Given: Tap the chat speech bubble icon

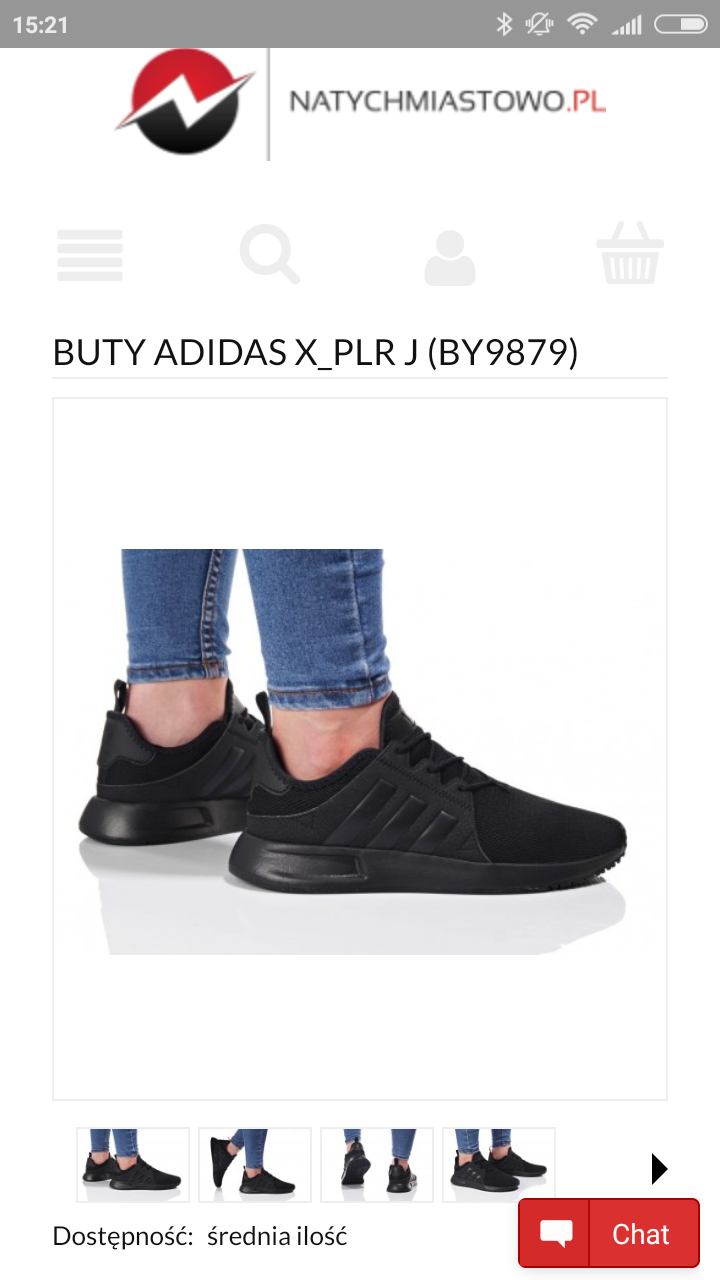Looking at the screenshot, I should 556,1235.
